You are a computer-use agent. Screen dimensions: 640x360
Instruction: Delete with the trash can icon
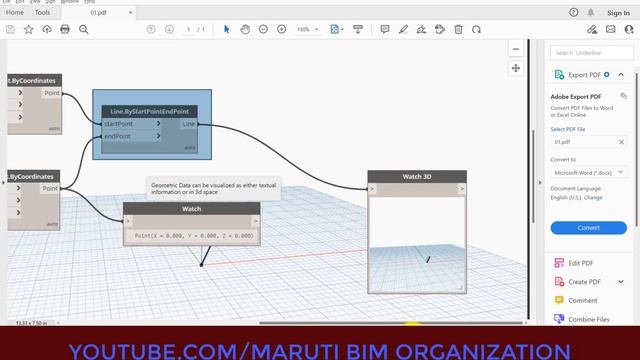[458, 29]
